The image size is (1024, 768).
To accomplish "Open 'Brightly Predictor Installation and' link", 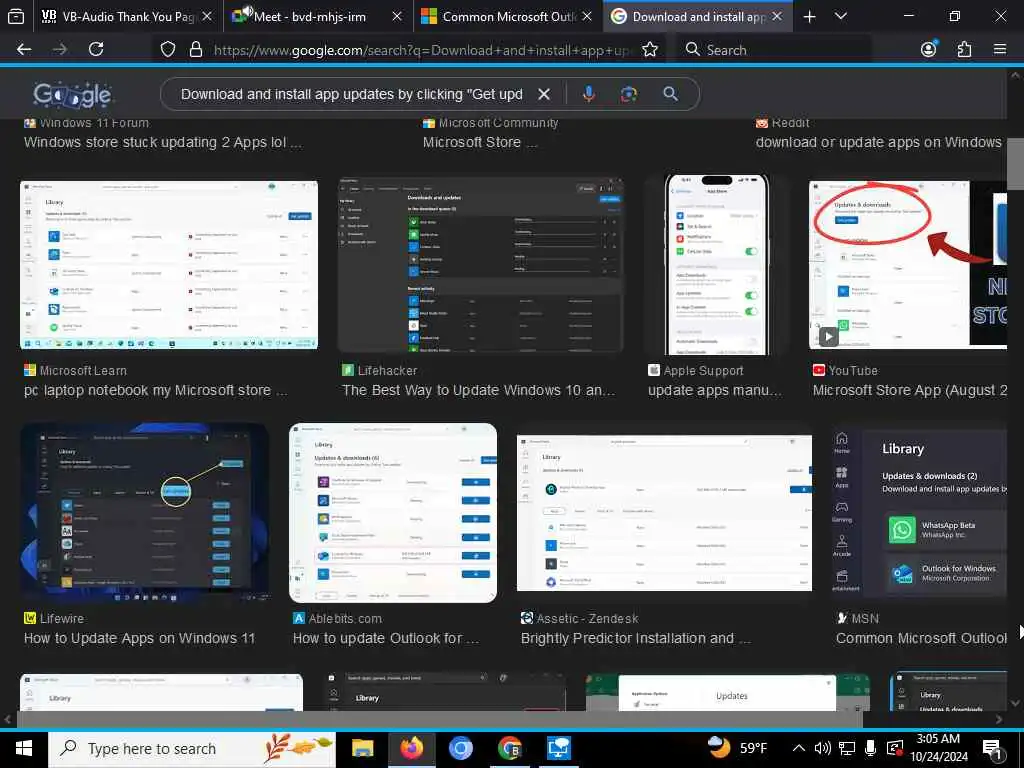I will [x=635, y=638].
